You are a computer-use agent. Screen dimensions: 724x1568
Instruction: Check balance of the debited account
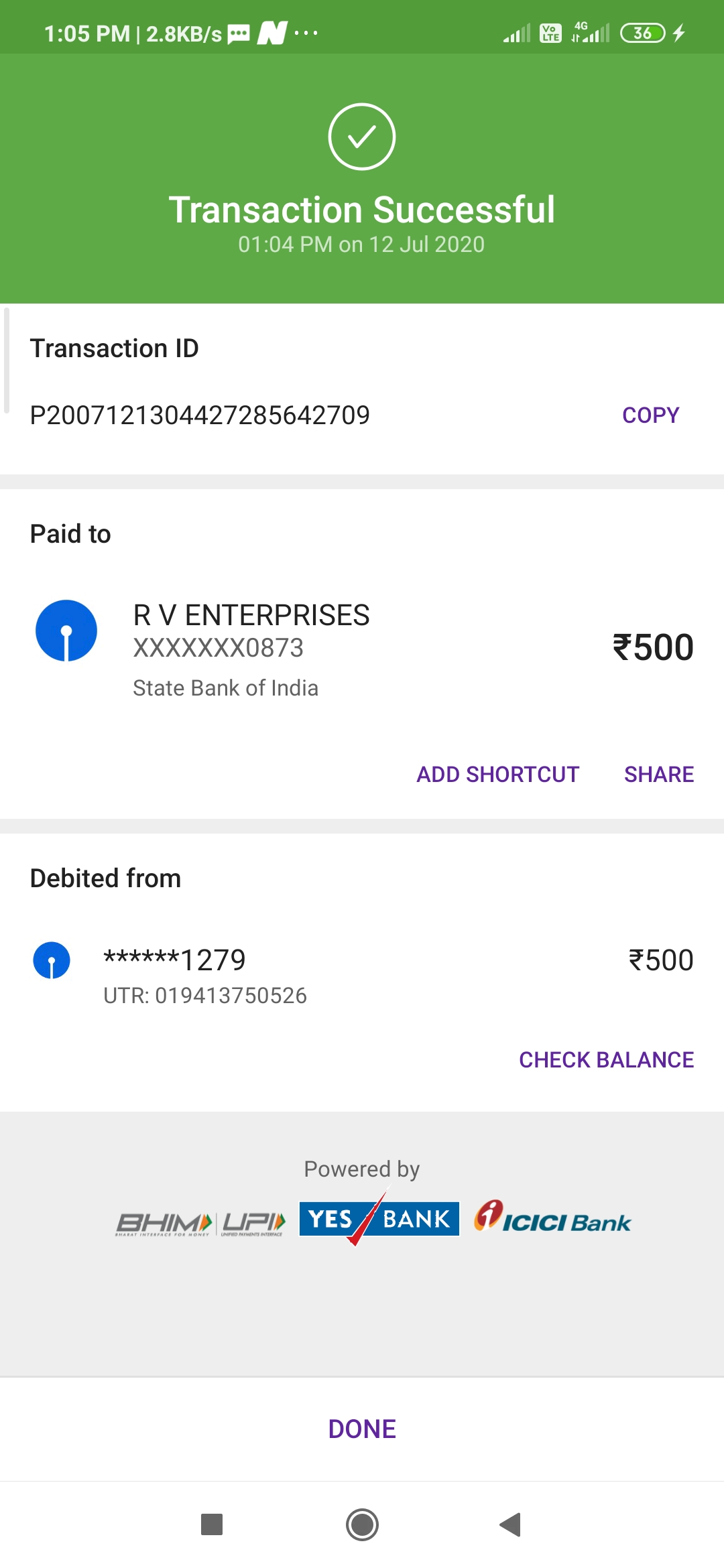[x=606, y=1060]
